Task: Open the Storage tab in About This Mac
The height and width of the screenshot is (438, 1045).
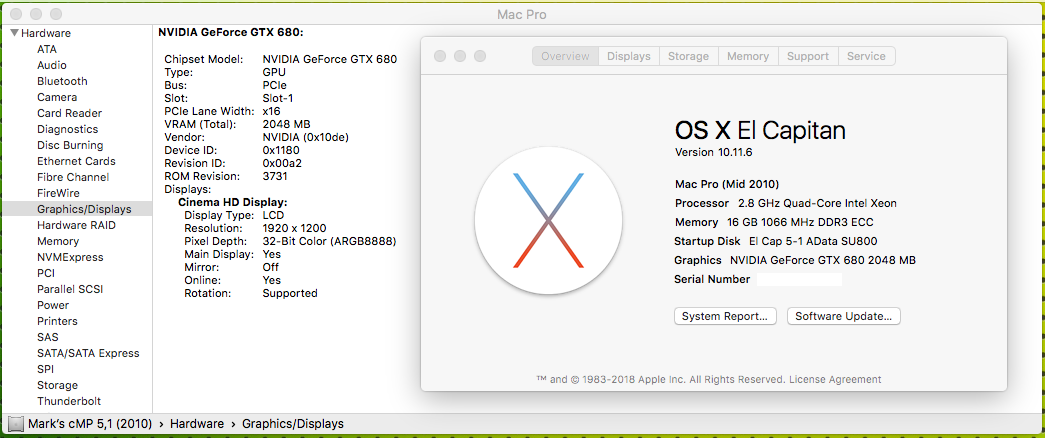Action: click(x=688, y=57)
